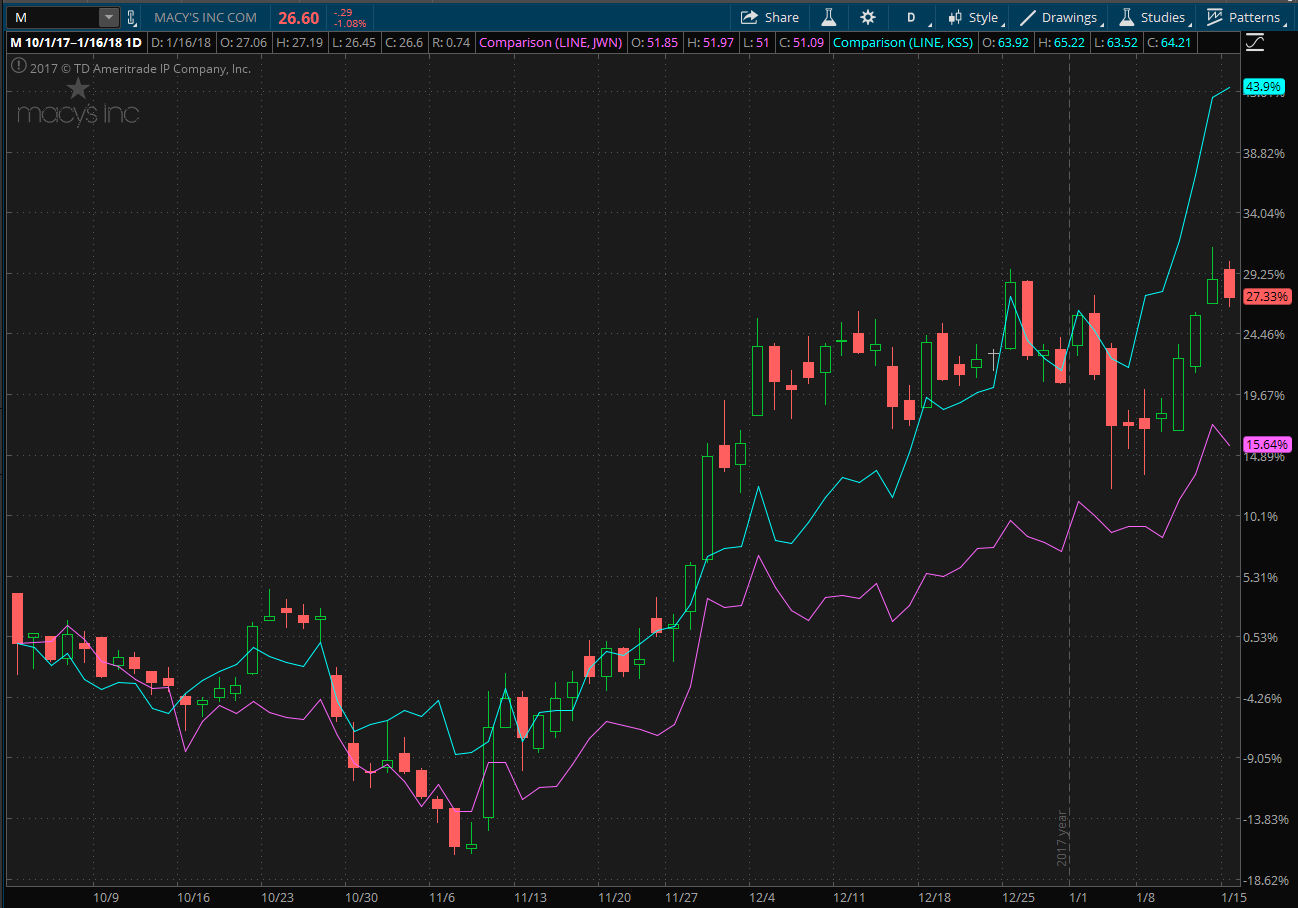Click the info icon beside copyright notice
1298x908 pixels.
pos(17,68)
